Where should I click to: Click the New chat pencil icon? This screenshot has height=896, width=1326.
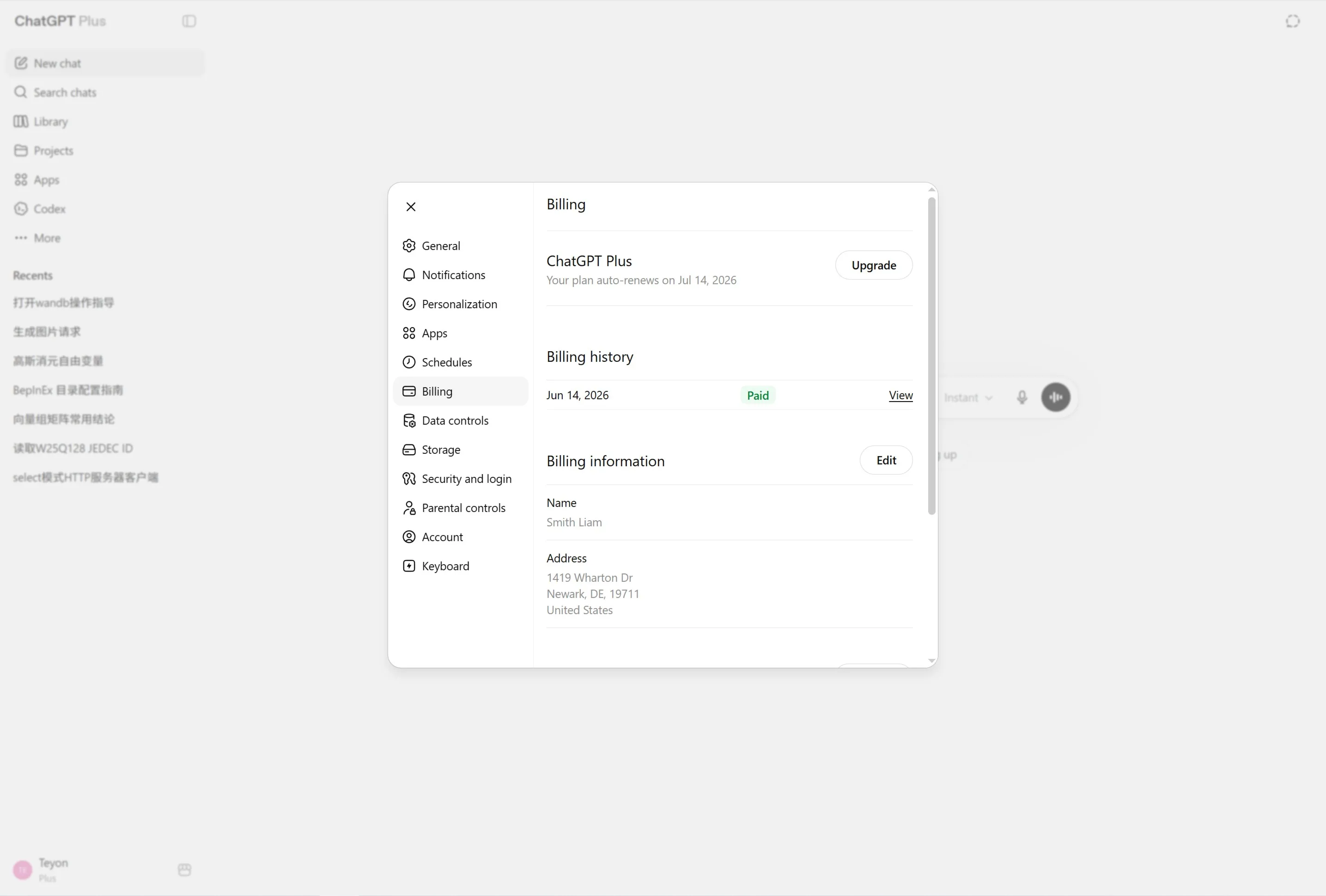point(21,63)
